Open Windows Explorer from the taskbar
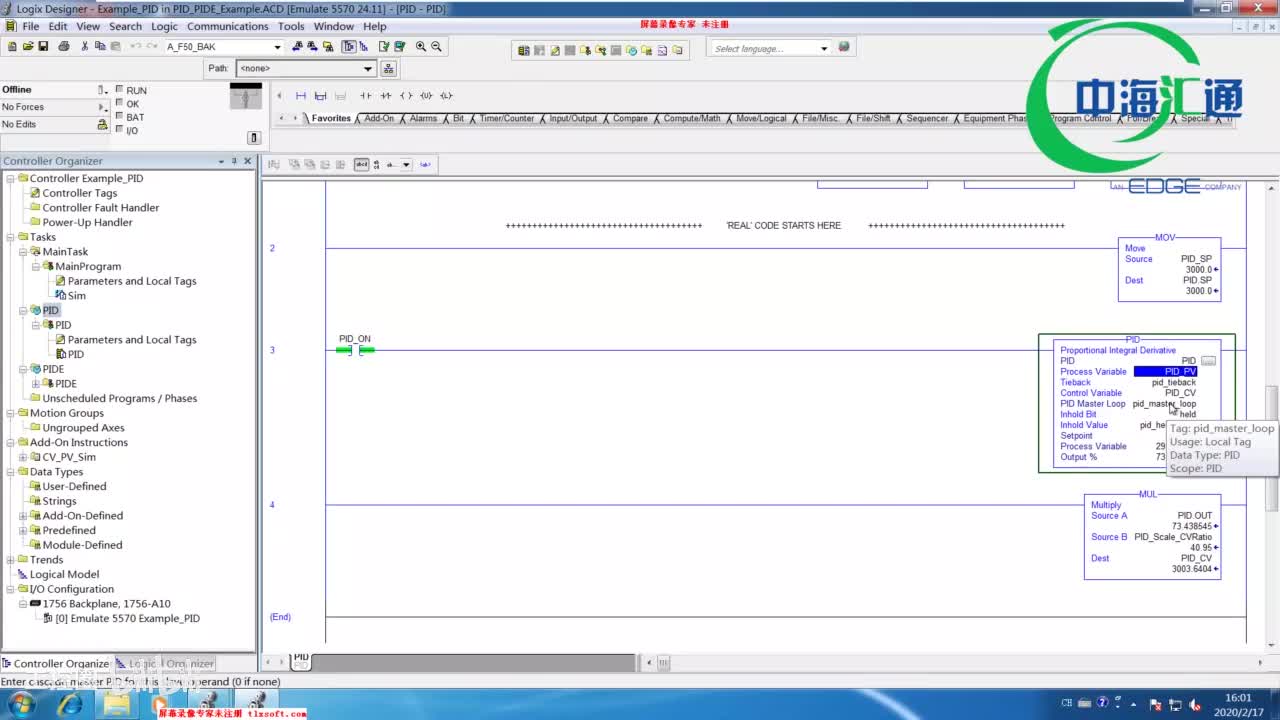Screen dimensions: 1280x720 (x=117, y=704)
